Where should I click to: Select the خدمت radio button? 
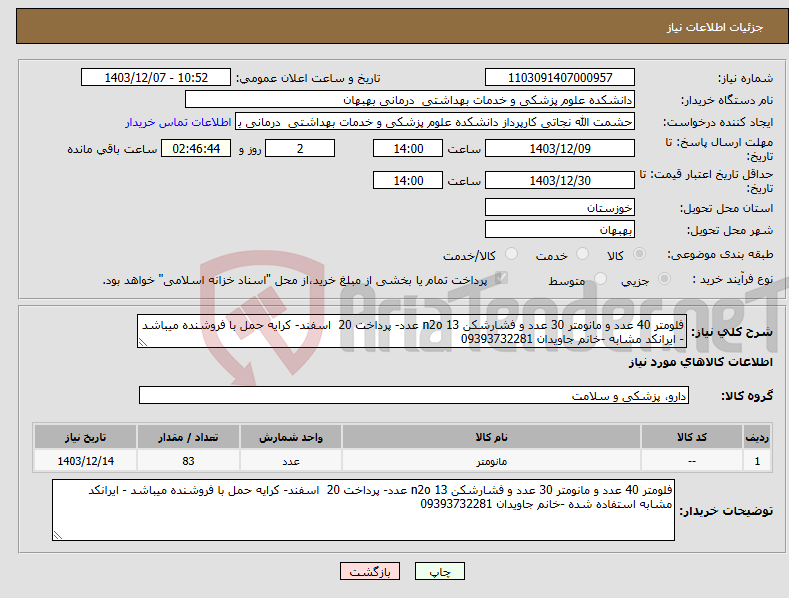pos(582,254)
